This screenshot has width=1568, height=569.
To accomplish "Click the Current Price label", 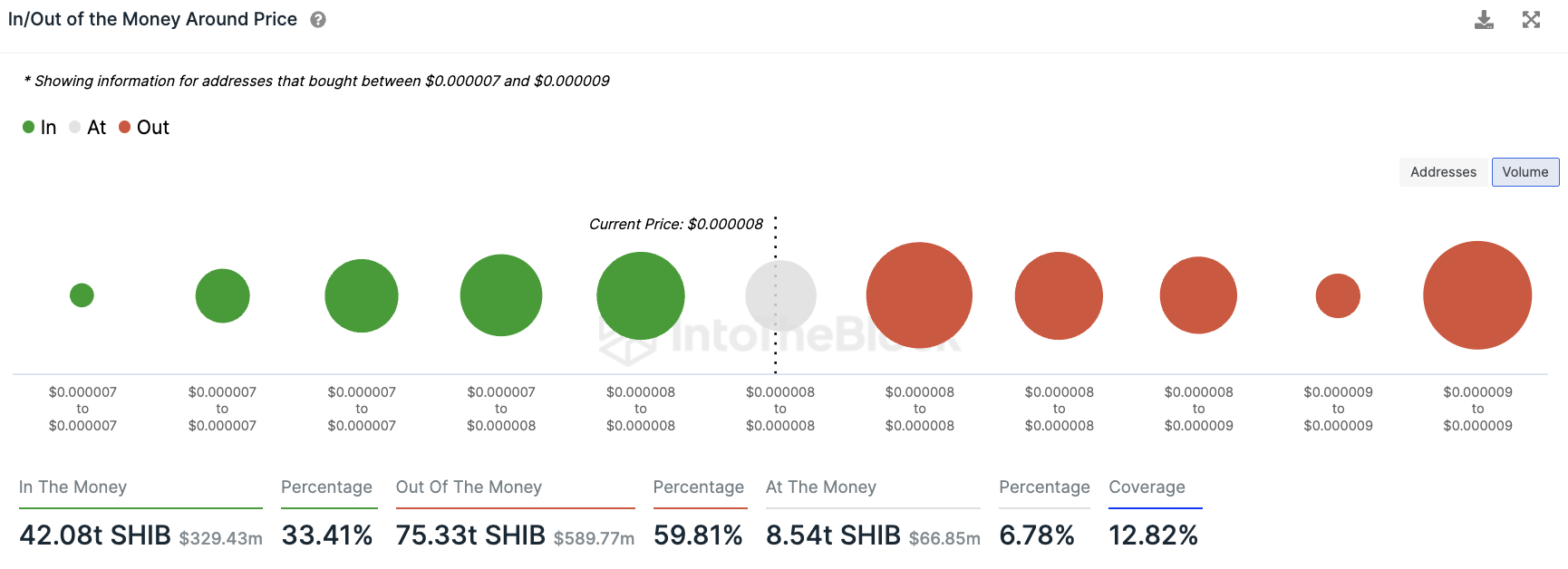I will [676, 224].
